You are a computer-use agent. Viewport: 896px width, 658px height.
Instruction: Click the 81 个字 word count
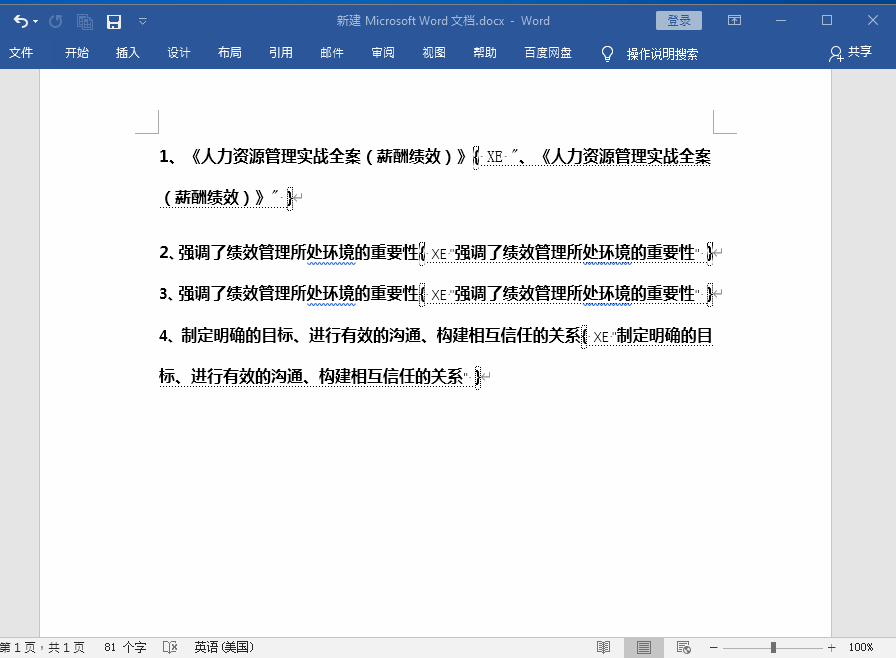pyautogui.click(x=125, y=647)
